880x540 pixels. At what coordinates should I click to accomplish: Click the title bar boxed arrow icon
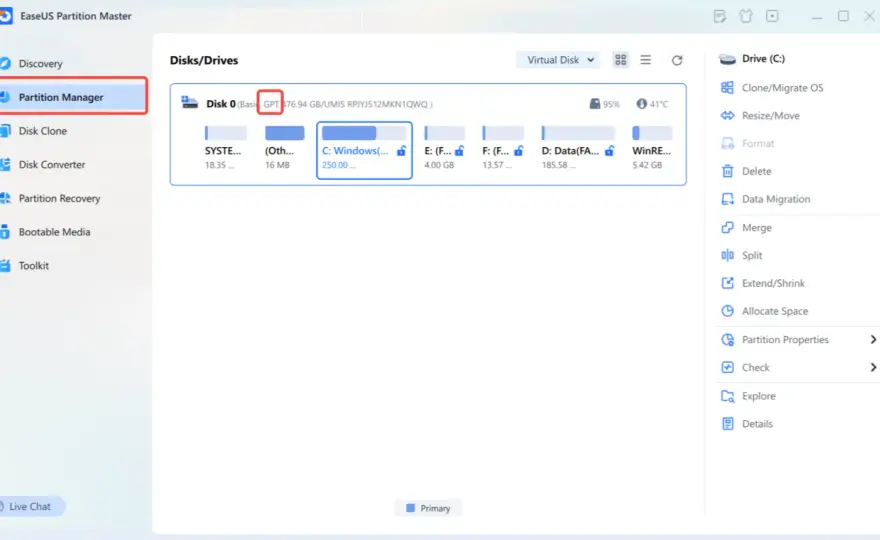click(772, 16)
